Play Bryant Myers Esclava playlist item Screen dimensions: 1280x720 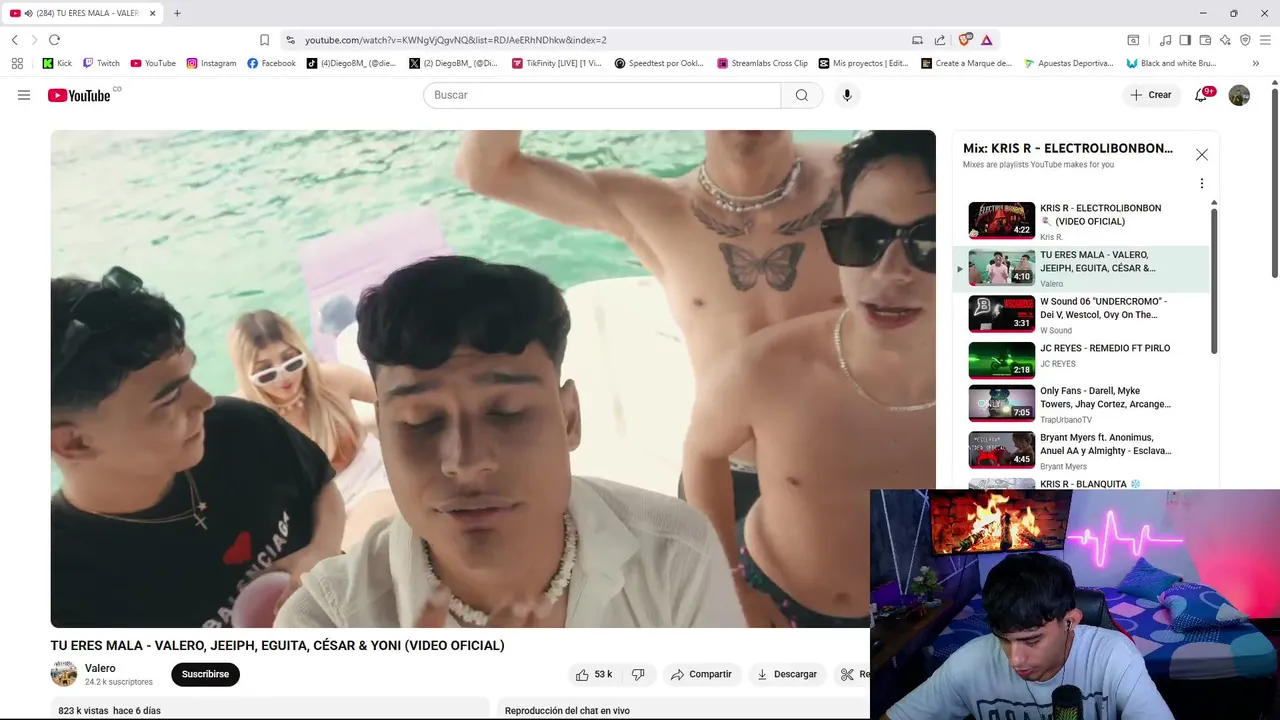coord(1086,450)
